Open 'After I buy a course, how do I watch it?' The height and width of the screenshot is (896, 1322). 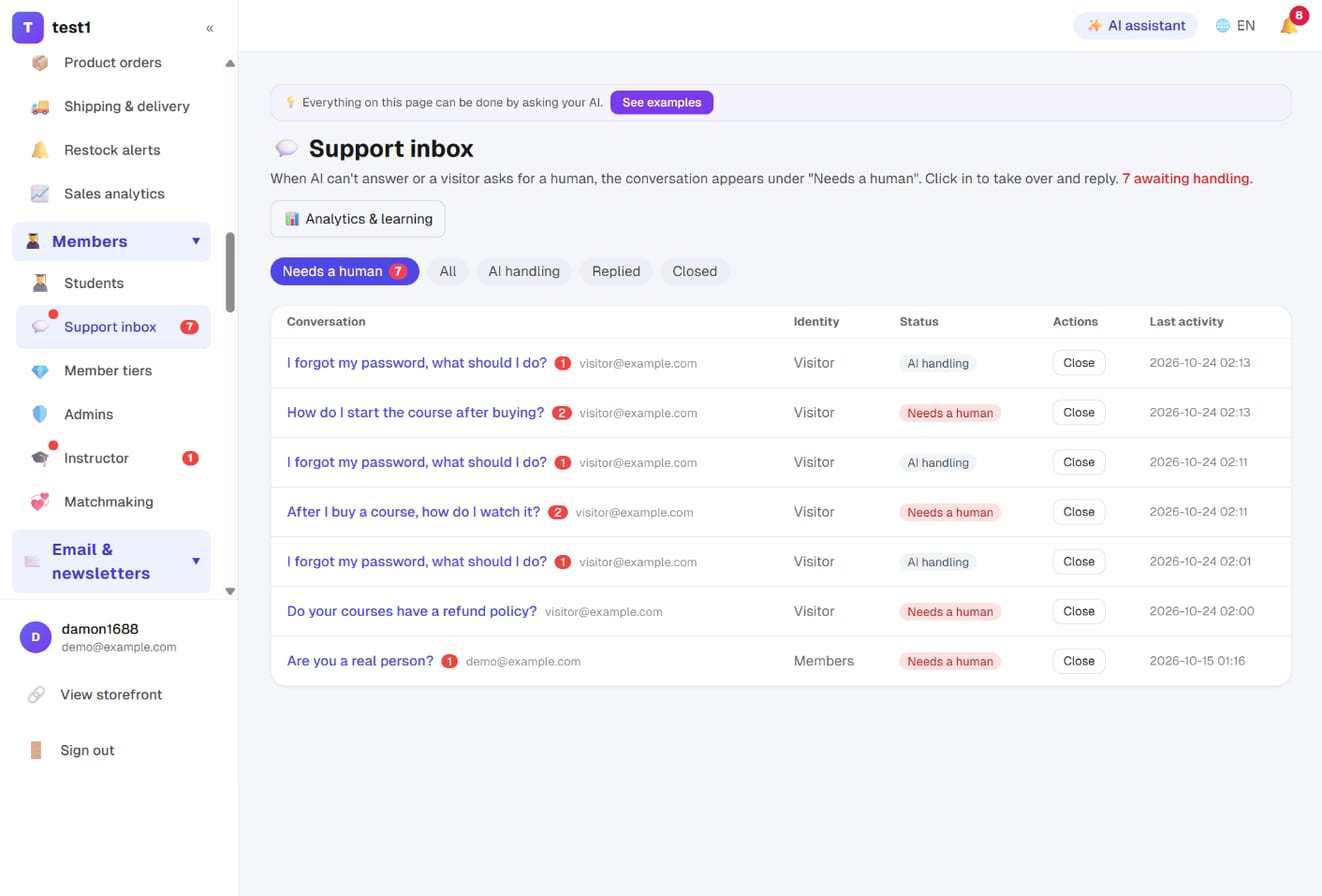[413, 512]
